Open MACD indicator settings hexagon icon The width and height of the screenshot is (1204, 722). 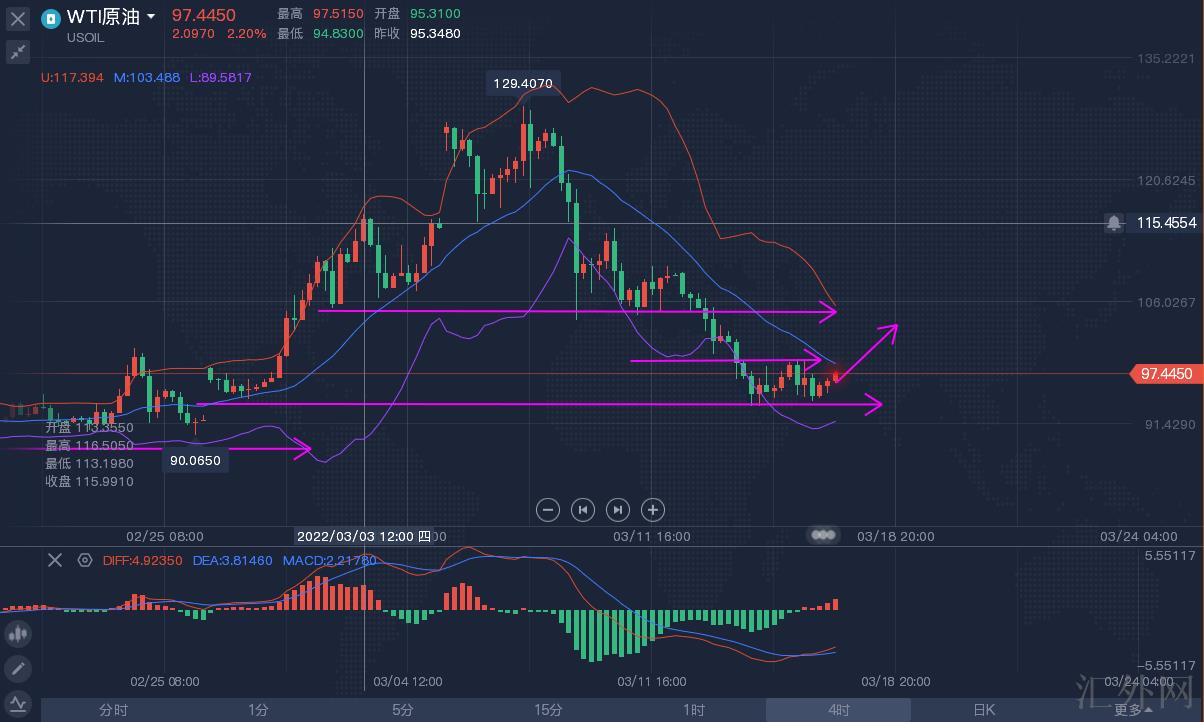pos(85,561)
